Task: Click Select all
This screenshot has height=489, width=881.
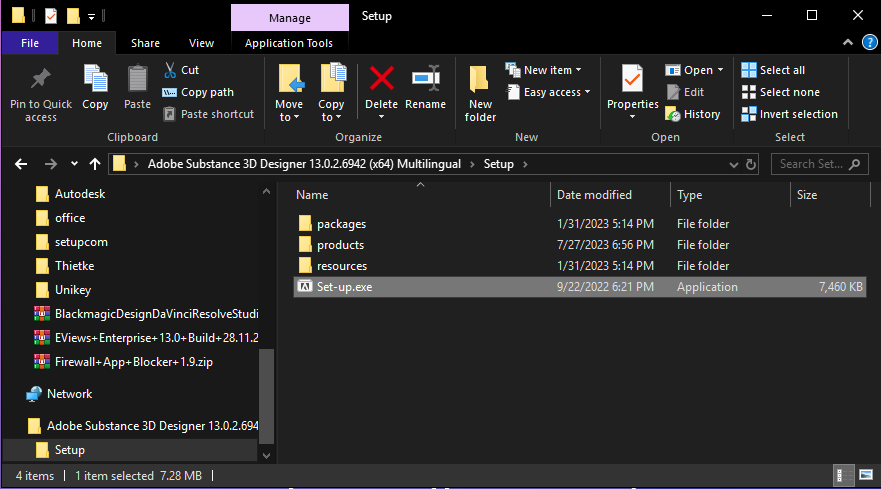Action: pos(773,70)
